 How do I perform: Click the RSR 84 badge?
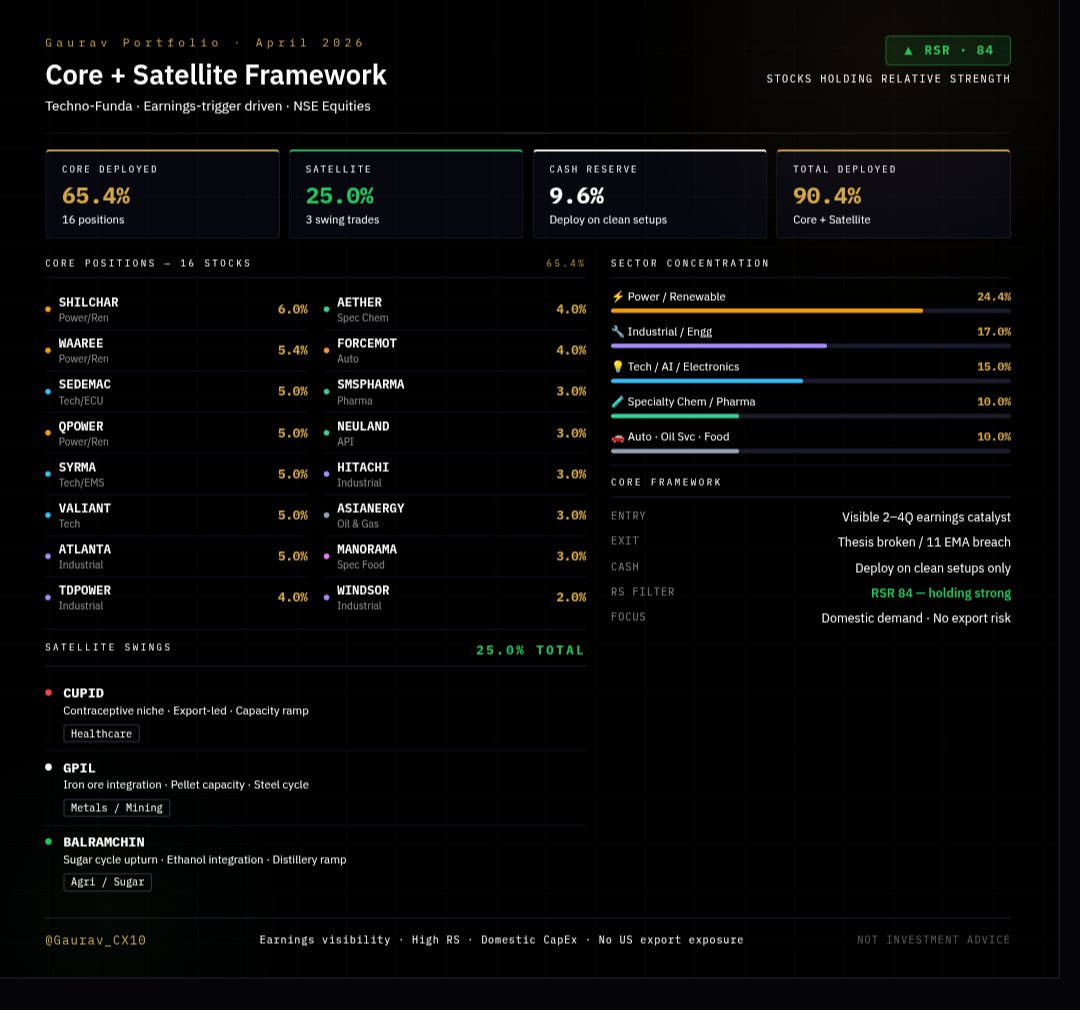948,50
